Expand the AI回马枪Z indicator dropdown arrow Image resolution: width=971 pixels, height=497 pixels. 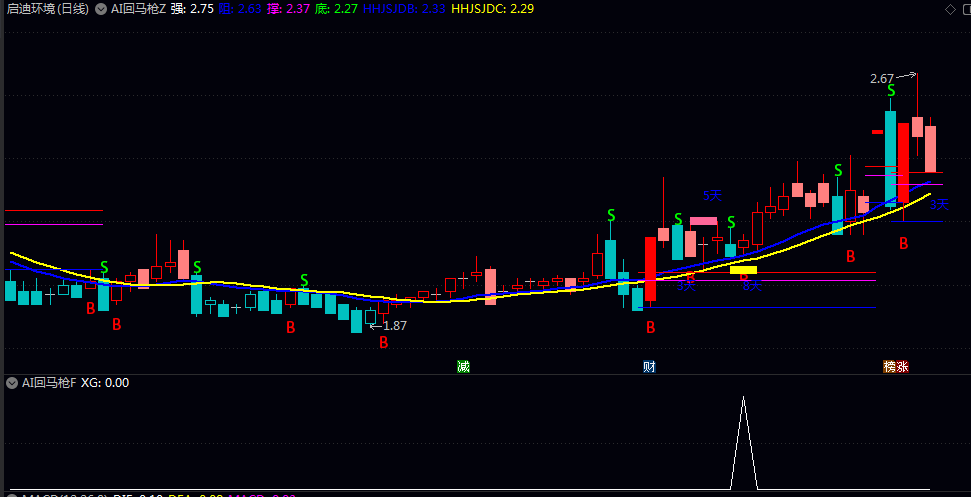pos(100,9)
